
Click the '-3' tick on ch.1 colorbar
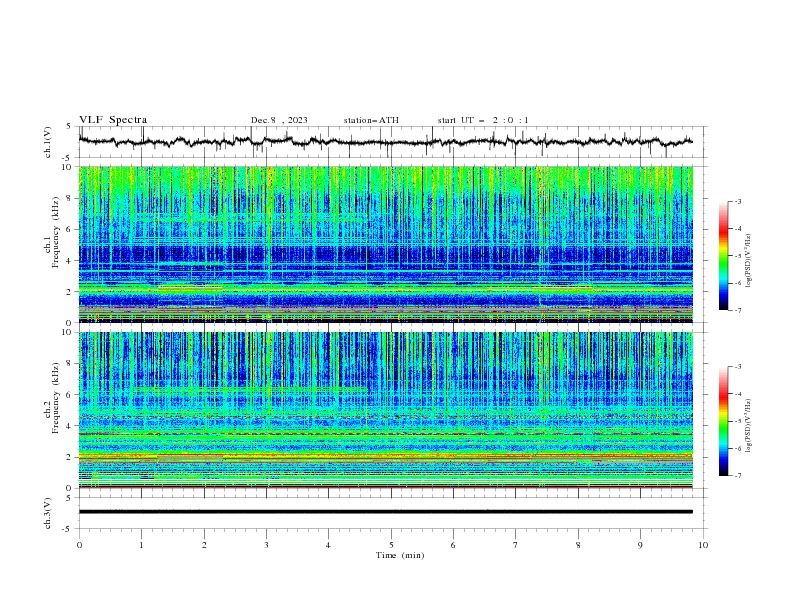[x=738, y=201]
